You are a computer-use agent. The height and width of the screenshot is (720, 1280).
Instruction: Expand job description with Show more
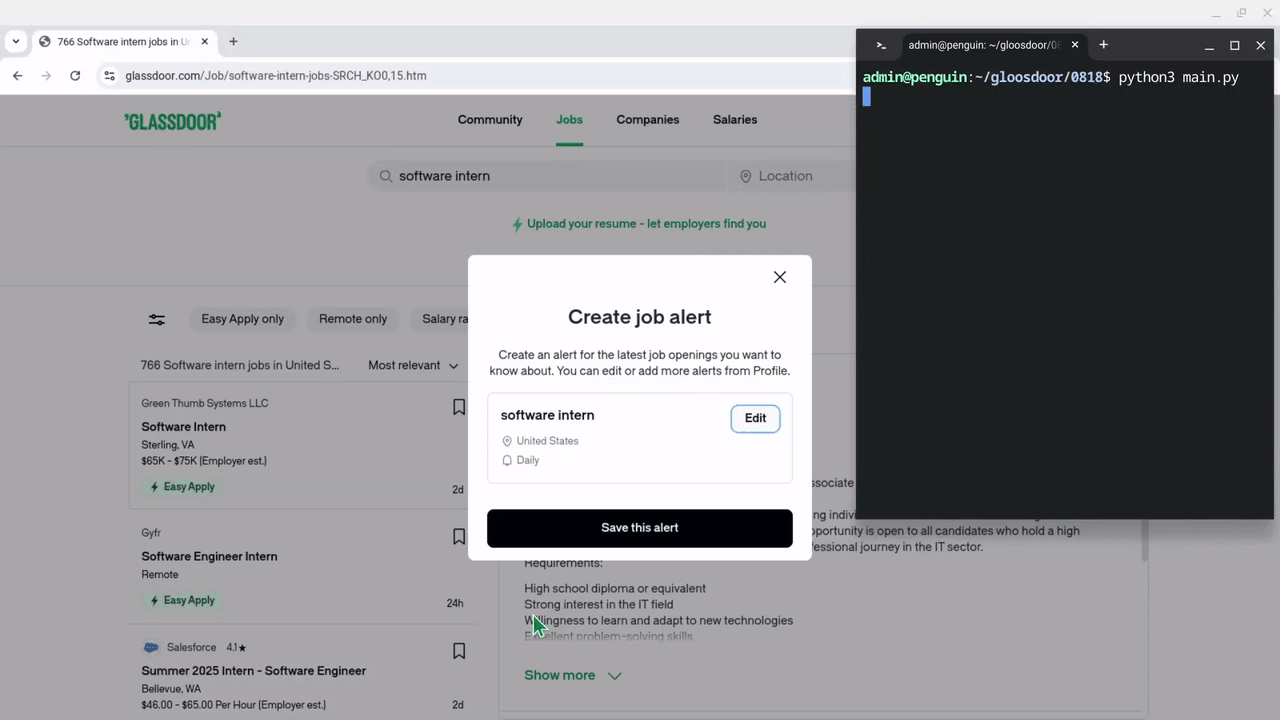[x=572, y=676]
